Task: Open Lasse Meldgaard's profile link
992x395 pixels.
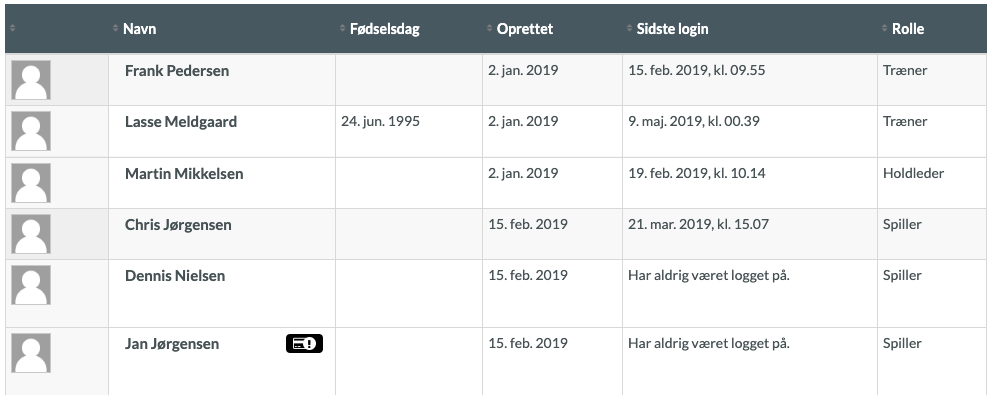Action: coord(181,122)
